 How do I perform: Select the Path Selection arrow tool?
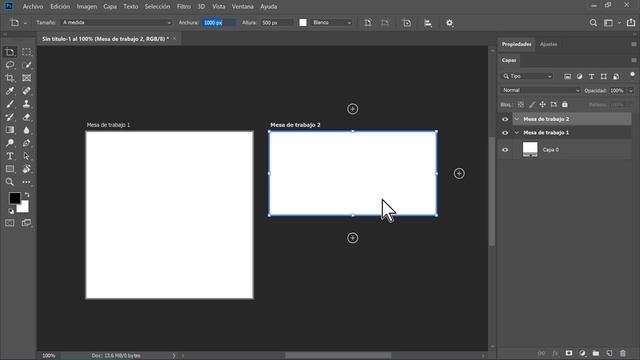tap(27, 156)
